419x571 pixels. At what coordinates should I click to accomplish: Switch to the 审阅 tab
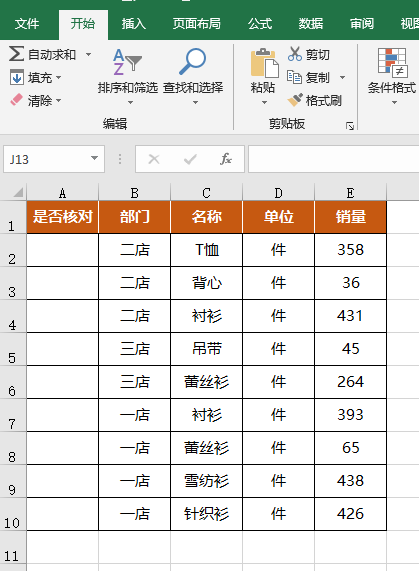(x=362, y=24)
